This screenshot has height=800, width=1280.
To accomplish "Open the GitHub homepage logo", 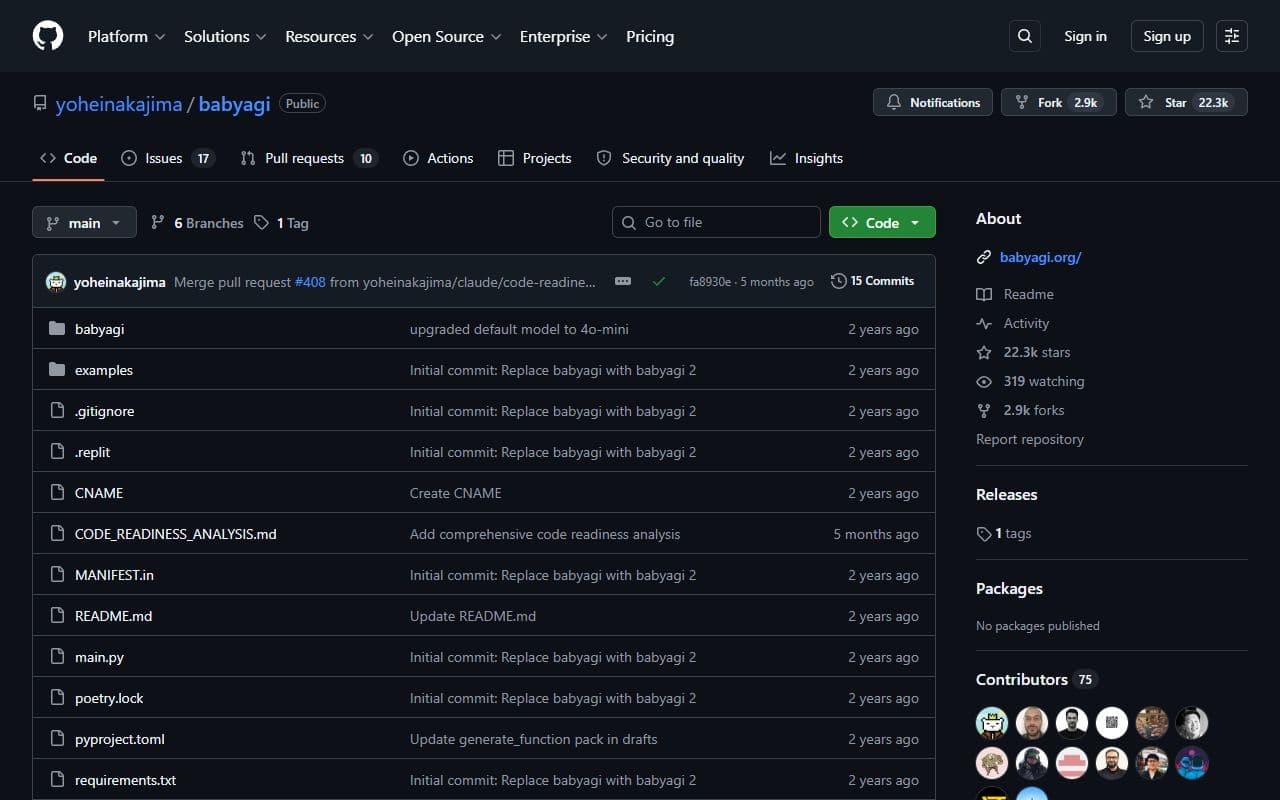I will 48,36.
